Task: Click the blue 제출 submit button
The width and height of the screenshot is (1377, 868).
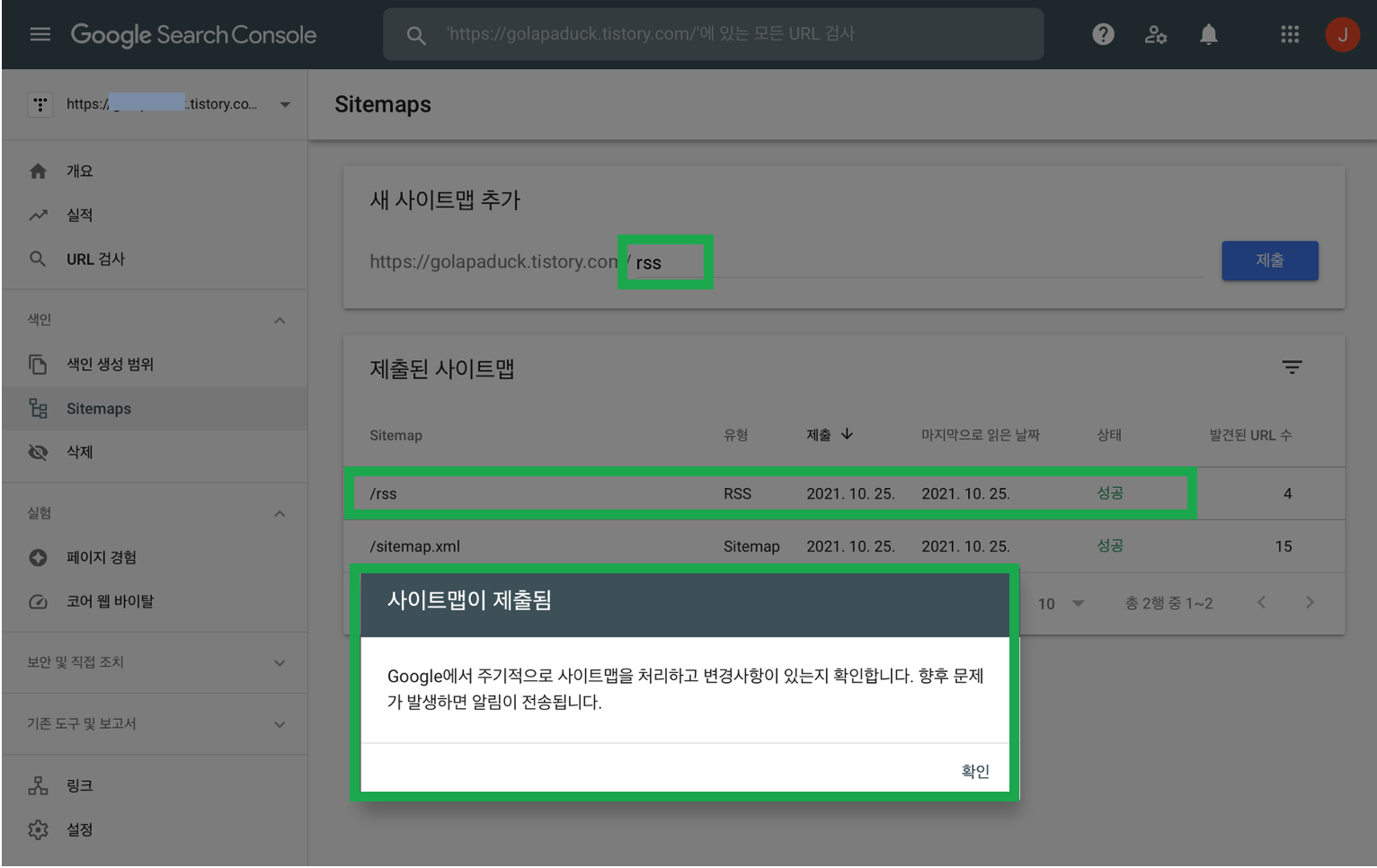Action: pos(1269,261)
